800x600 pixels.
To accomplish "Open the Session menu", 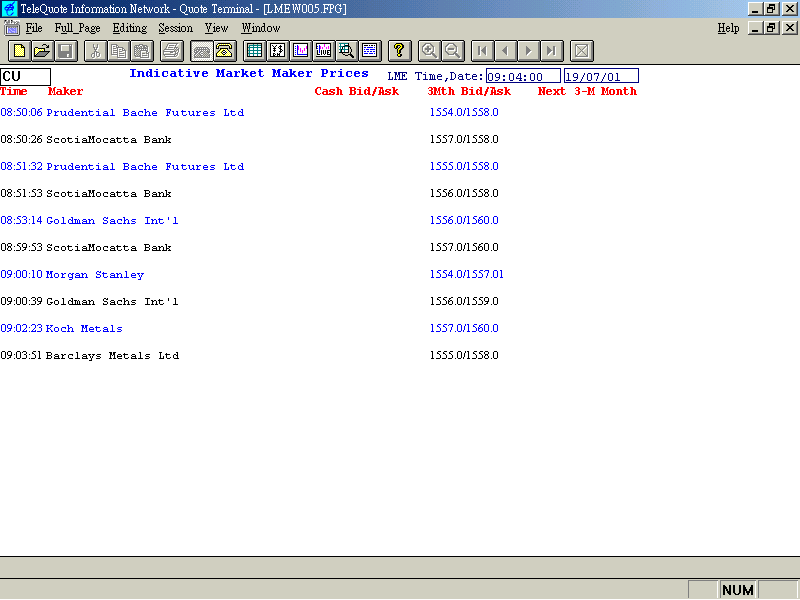I will [x=176, y=28].
